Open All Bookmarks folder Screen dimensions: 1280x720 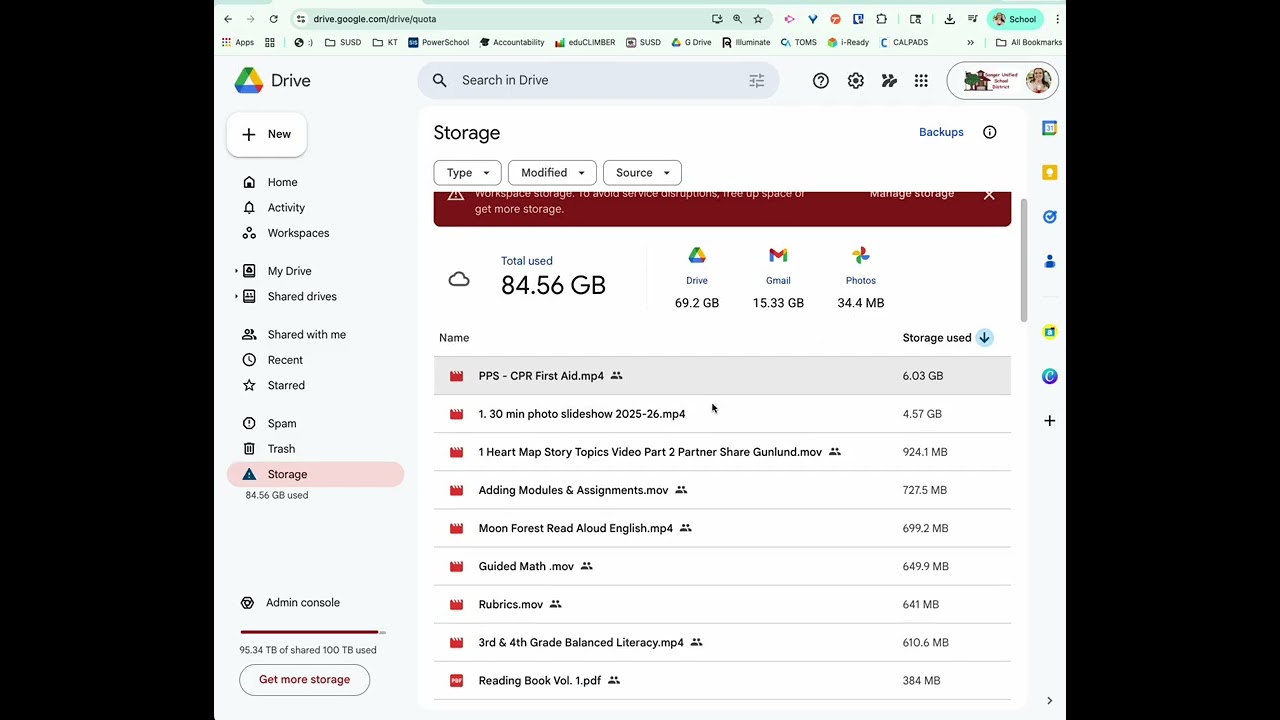(1029, 43)
